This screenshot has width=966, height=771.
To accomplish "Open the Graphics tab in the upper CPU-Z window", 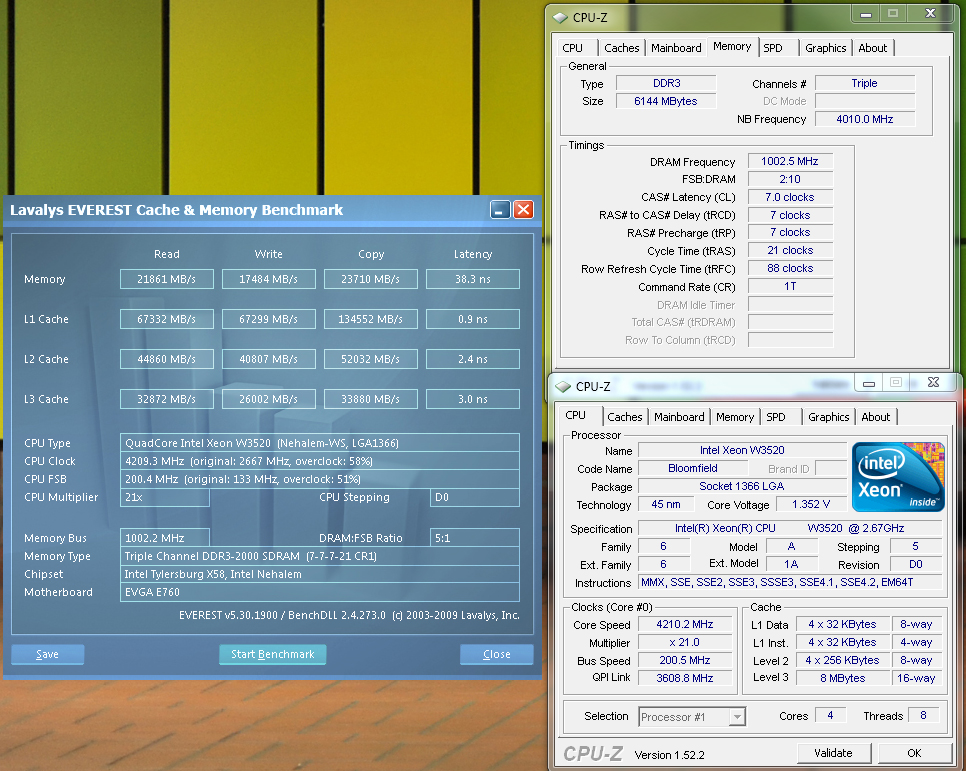I will 826,48.
